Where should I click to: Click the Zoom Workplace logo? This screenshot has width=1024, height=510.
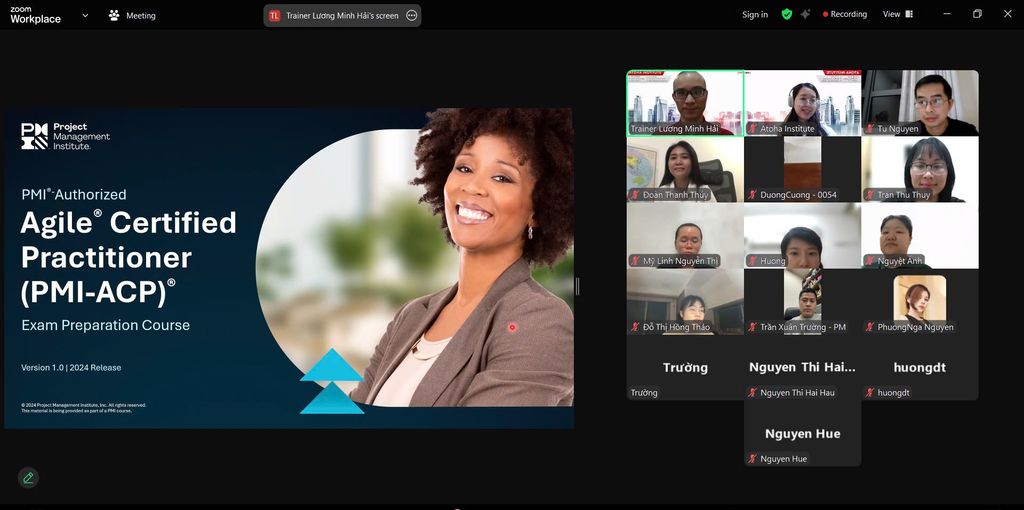pos(35,15)
